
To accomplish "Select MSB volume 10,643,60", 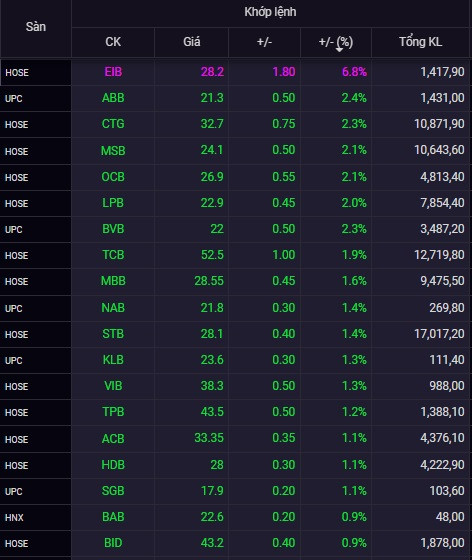I will (x=439, y=150).
